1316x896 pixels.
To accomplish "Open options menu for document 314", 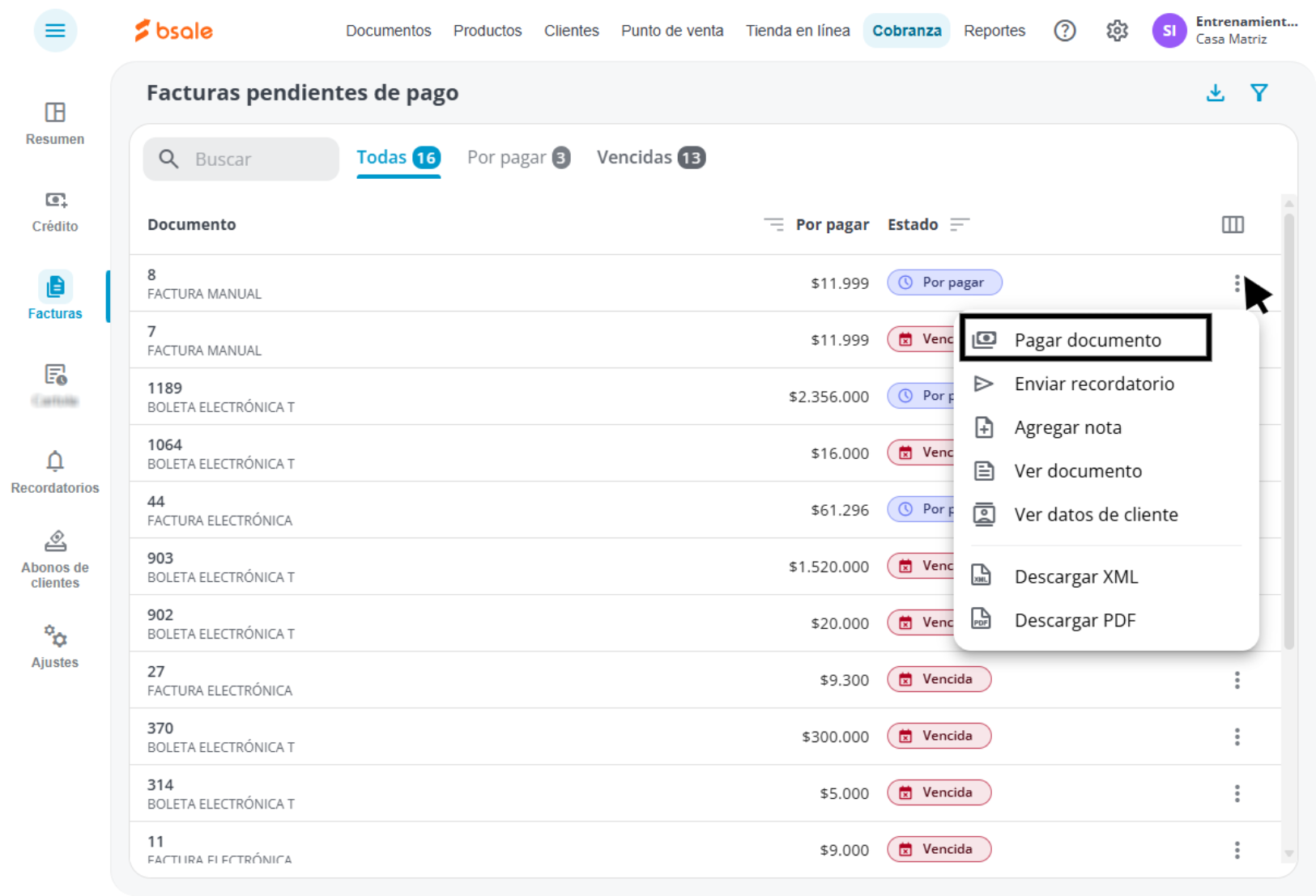I will click(1237, 793).
